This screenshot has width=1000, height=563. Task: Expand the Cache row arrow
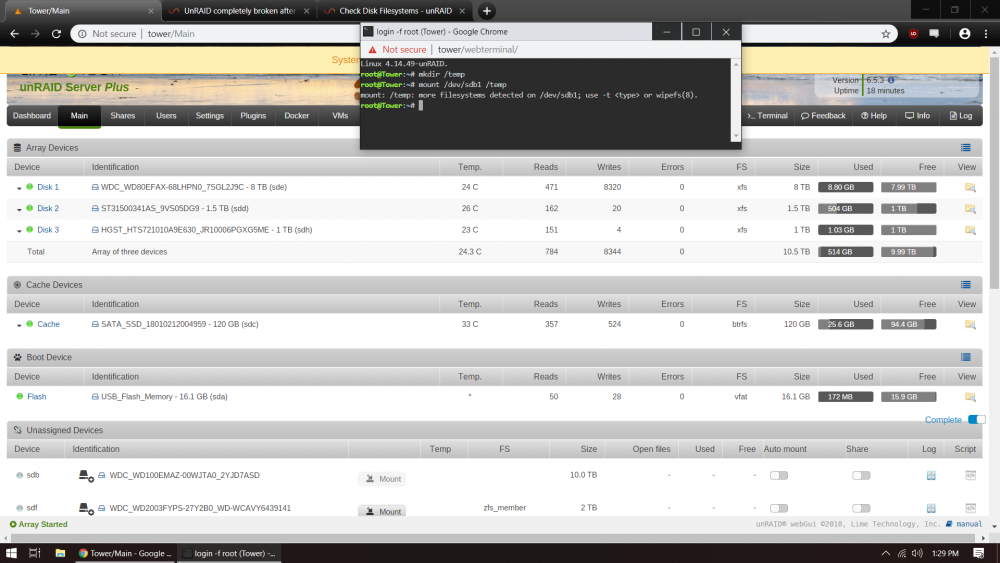(x=19, y=325)
